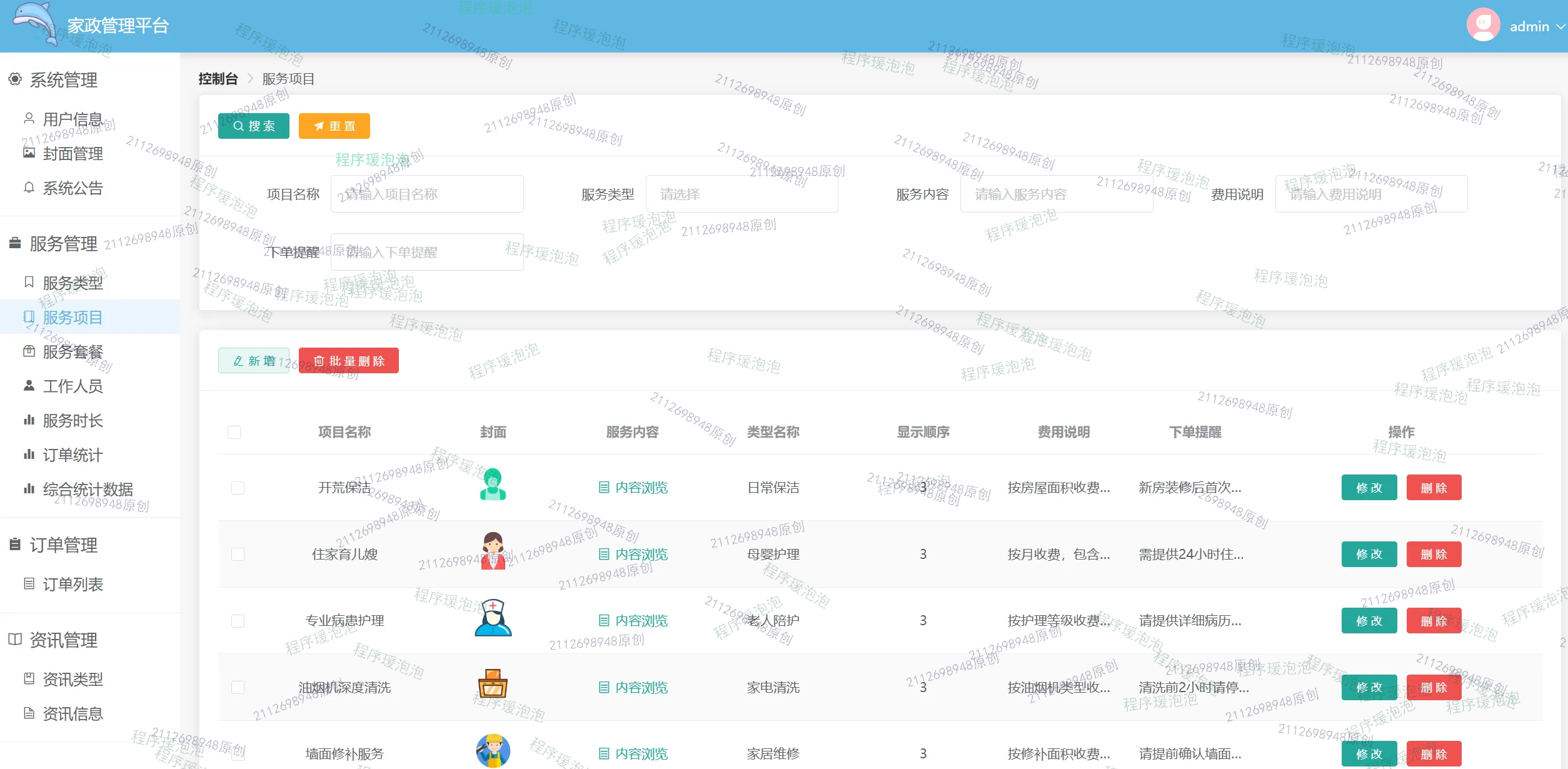Open the 服务类型 select dropdown

pos(741,194)
